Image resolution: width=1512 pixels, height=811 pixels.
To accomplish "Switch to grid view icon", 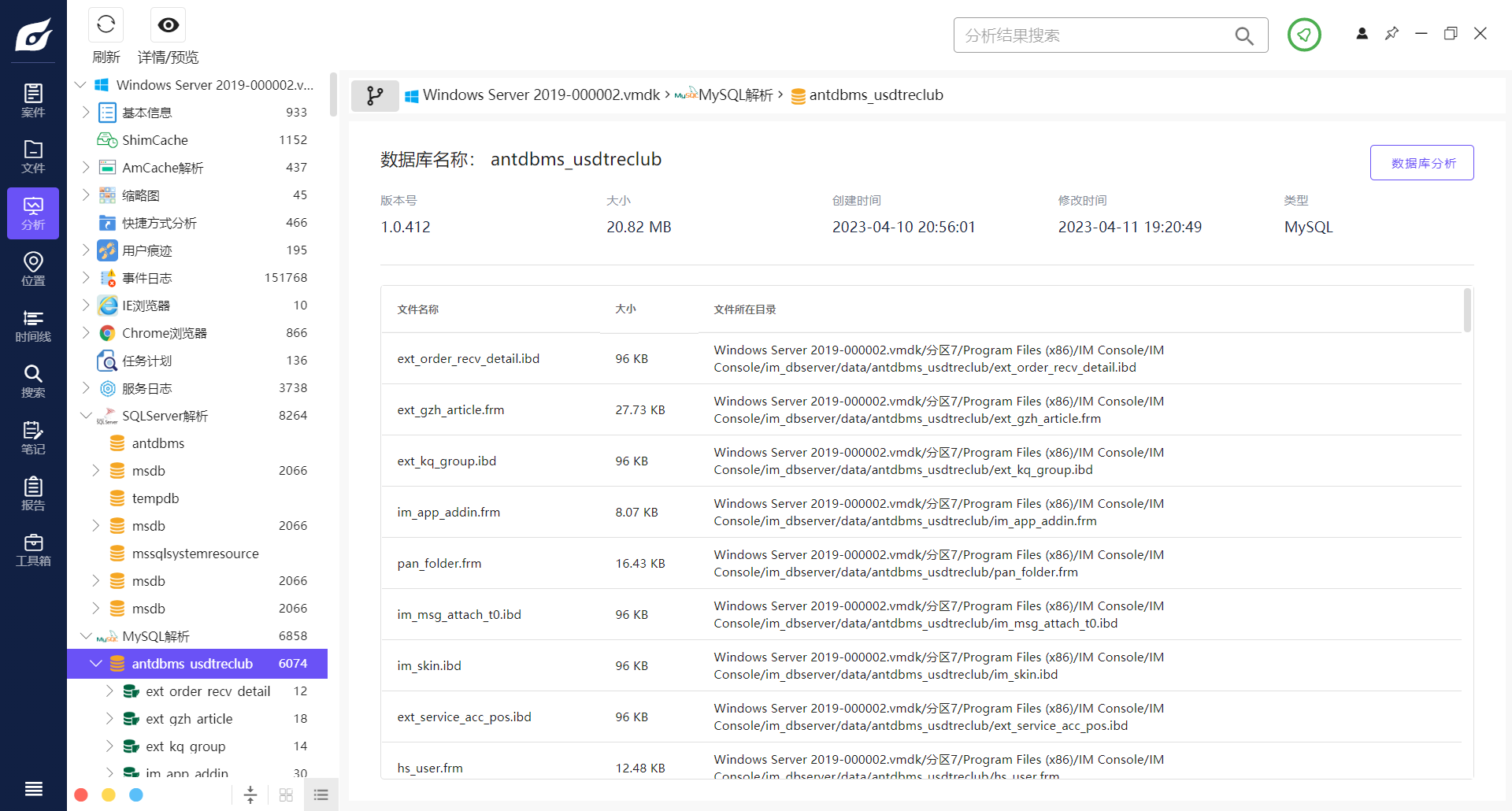I will click(286, 794).
